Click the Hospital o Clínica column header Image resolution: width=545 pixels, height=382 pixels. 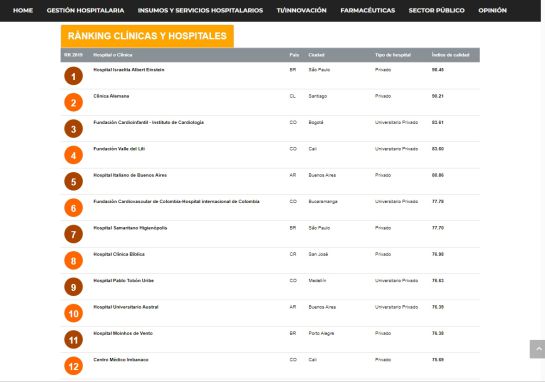pos(113,55)
